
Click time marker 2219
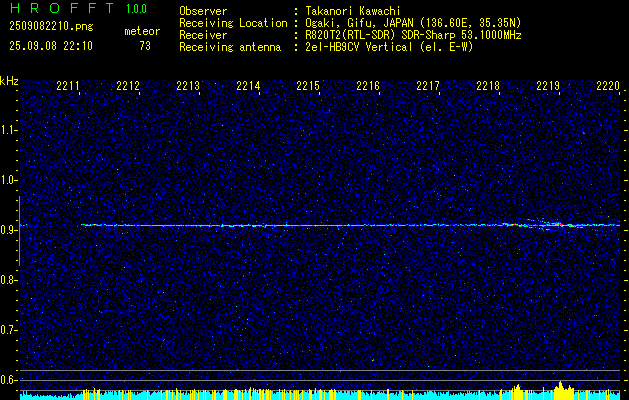[548, 85]
